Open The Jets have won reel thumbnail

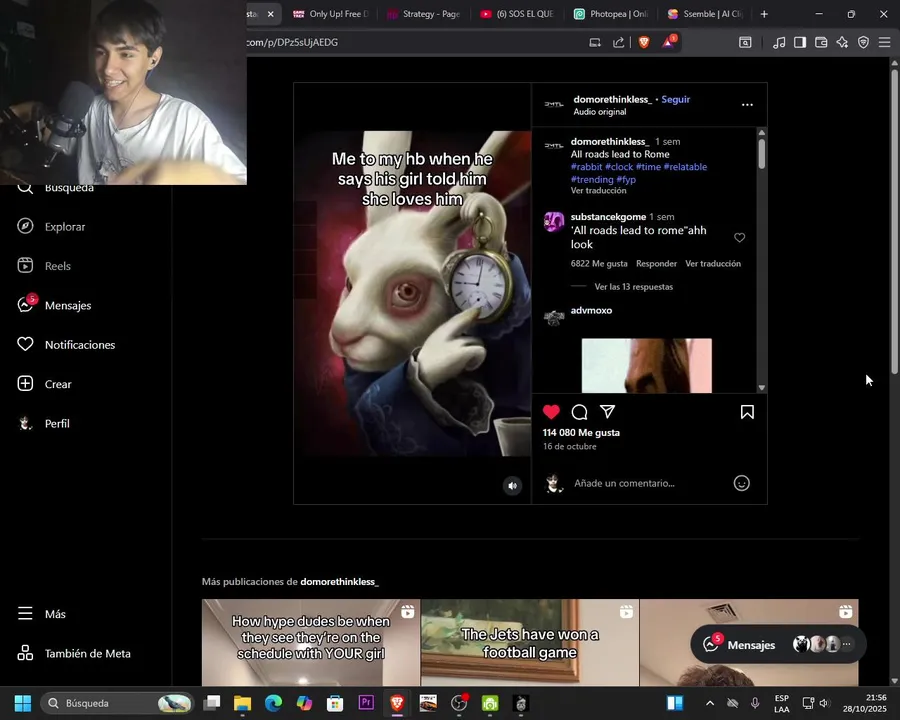(530, 642)
